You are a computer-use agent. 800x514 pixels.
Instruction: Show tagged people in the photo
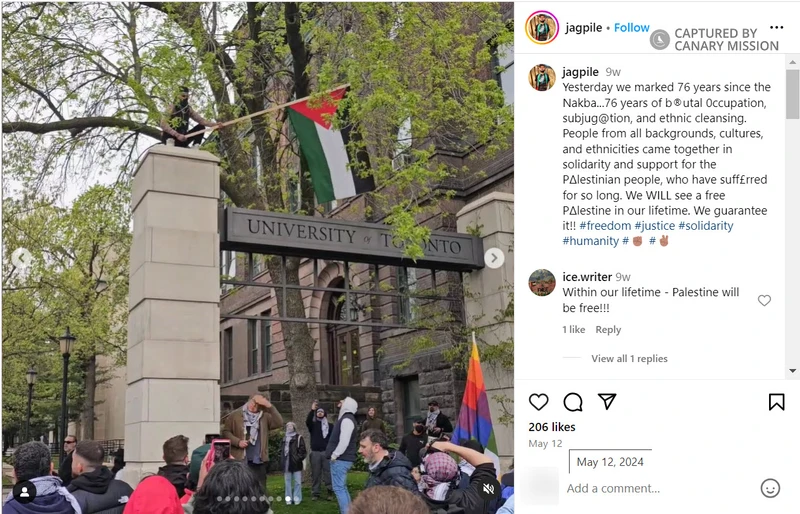(x=24, y=492)
